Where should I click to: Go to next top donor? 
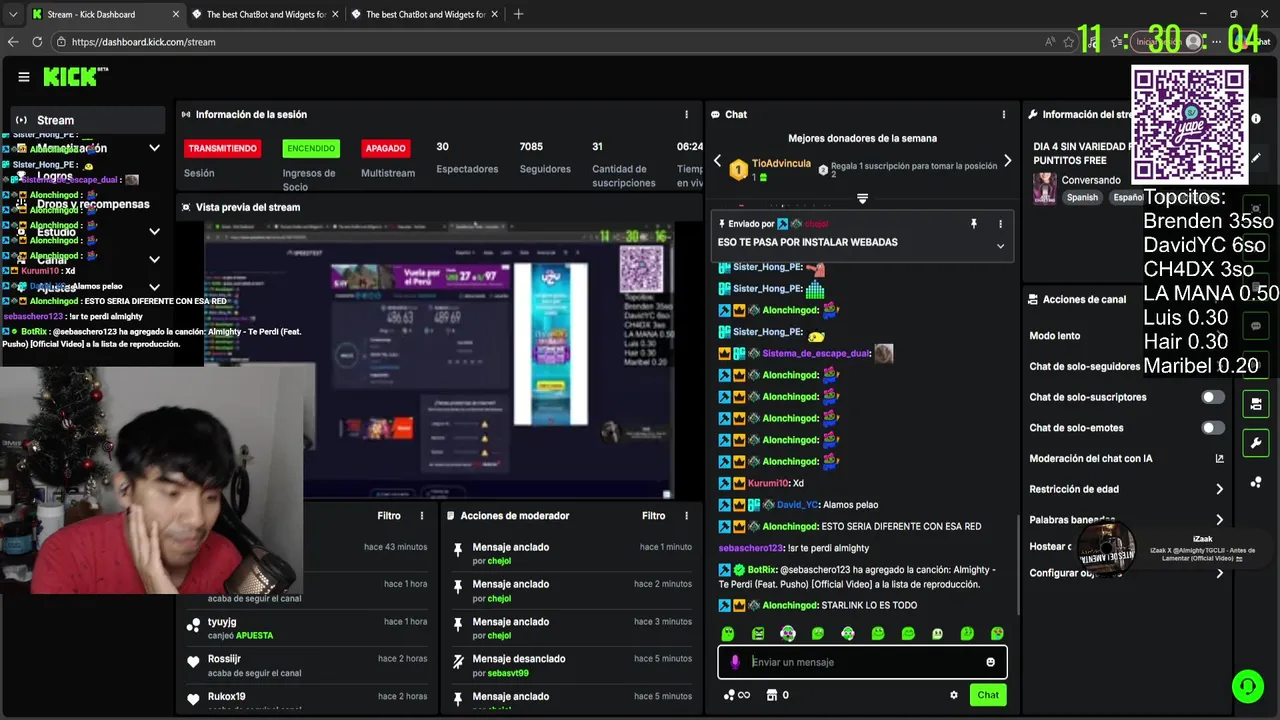tap(1007, 161)
